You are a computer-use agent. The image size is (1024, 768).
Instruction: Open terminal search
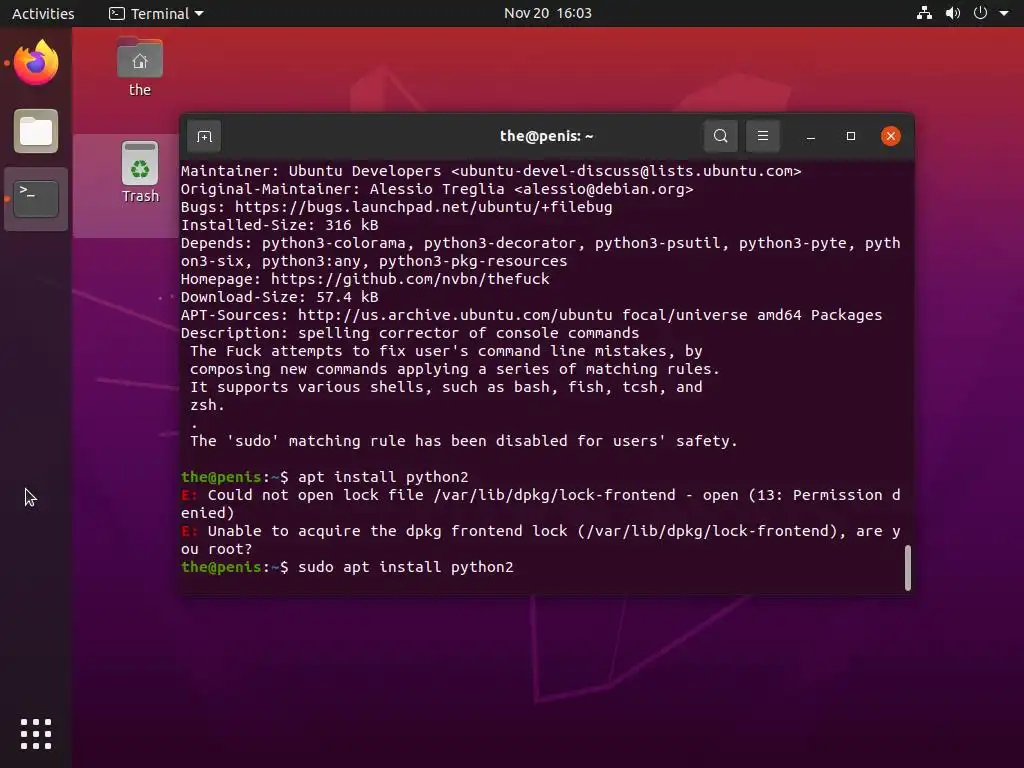[x=720, y=136]
